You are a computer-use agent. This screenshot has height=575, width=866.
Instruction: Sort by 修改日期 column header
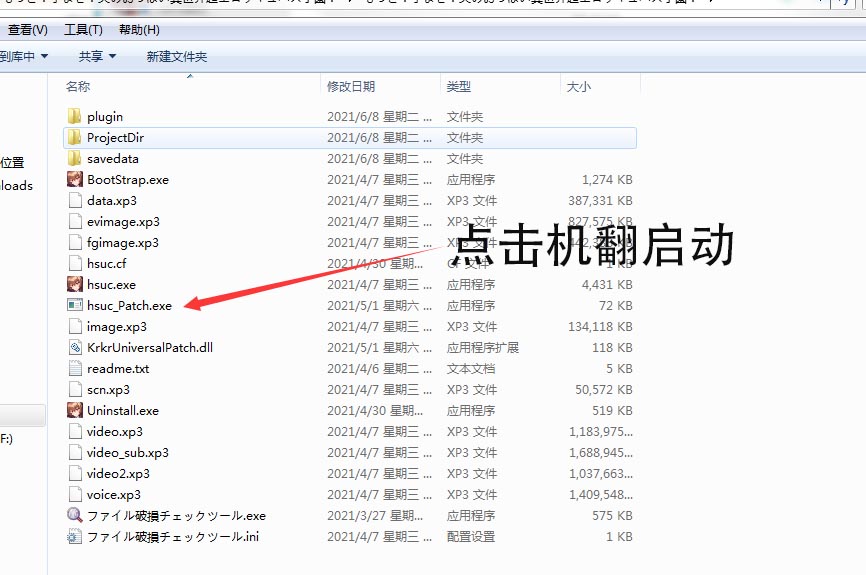pyautogui.click(x=351, y=87)
